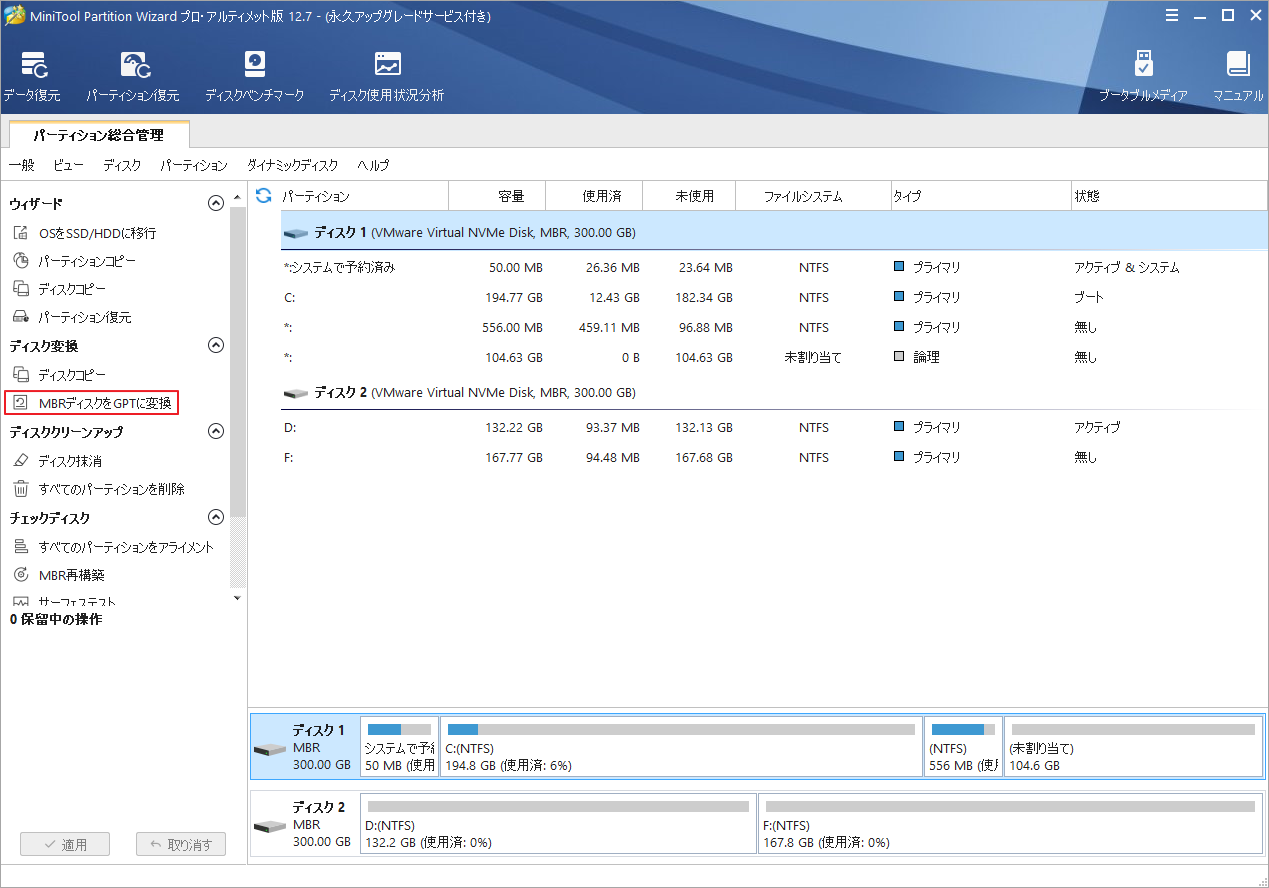Select F:(NTFS) block in disk map
This screenshot has height=888, width=1269.
point(1010,823)
